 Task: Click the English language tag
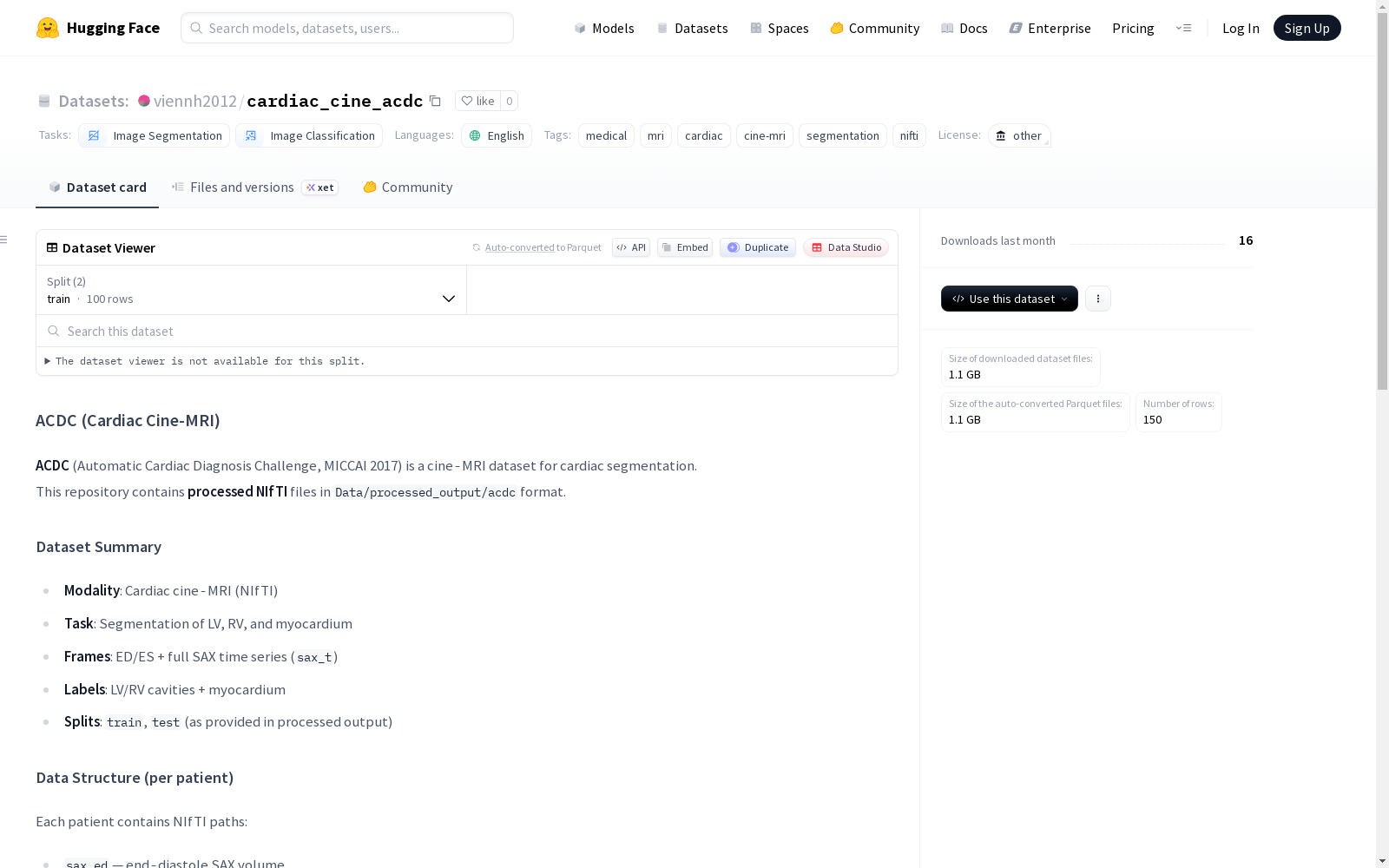point(497,135)
